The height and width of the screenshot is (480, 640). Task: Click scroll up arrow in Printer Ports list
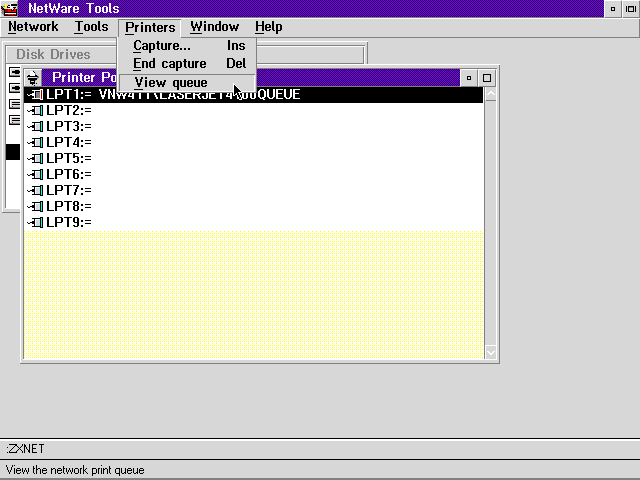(491, 94)
